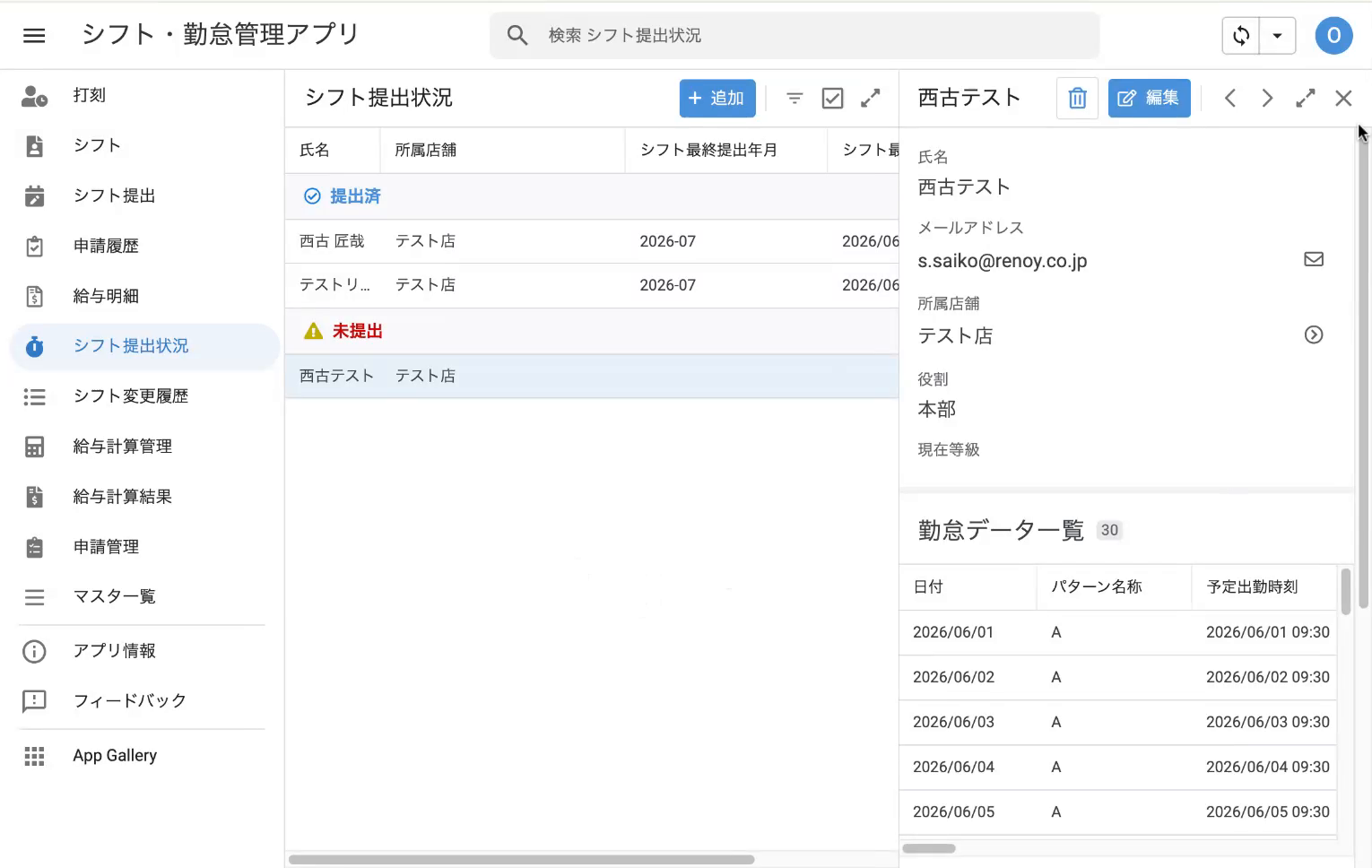The image size is (1372, 868).
Task: Click the 申請履歴 clipboard icon
Action: coord(34,247)
